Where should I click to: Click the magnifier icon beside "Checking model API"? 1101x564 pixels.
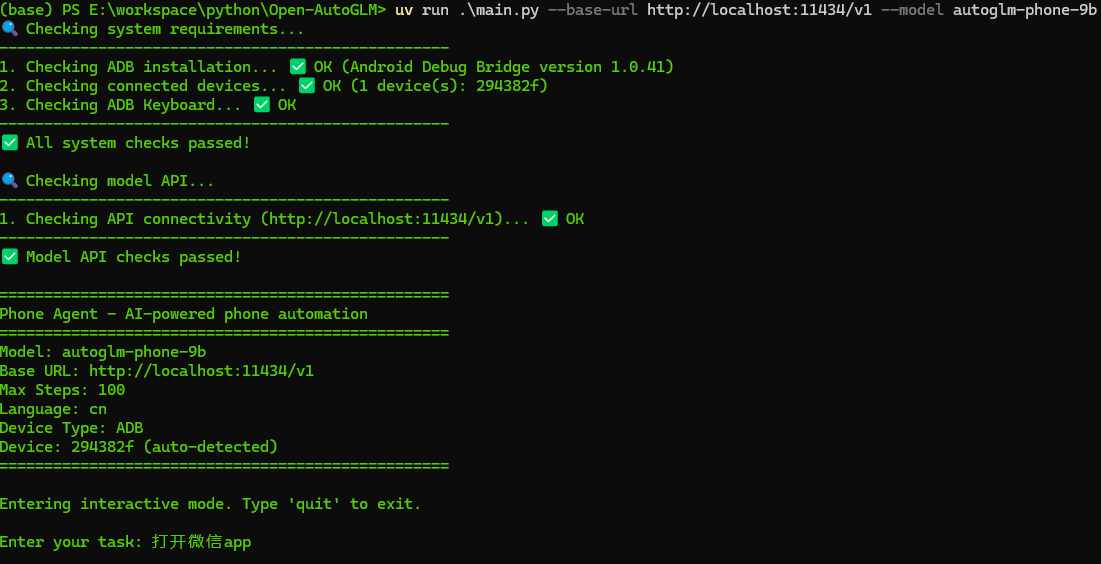coord(9,181)
